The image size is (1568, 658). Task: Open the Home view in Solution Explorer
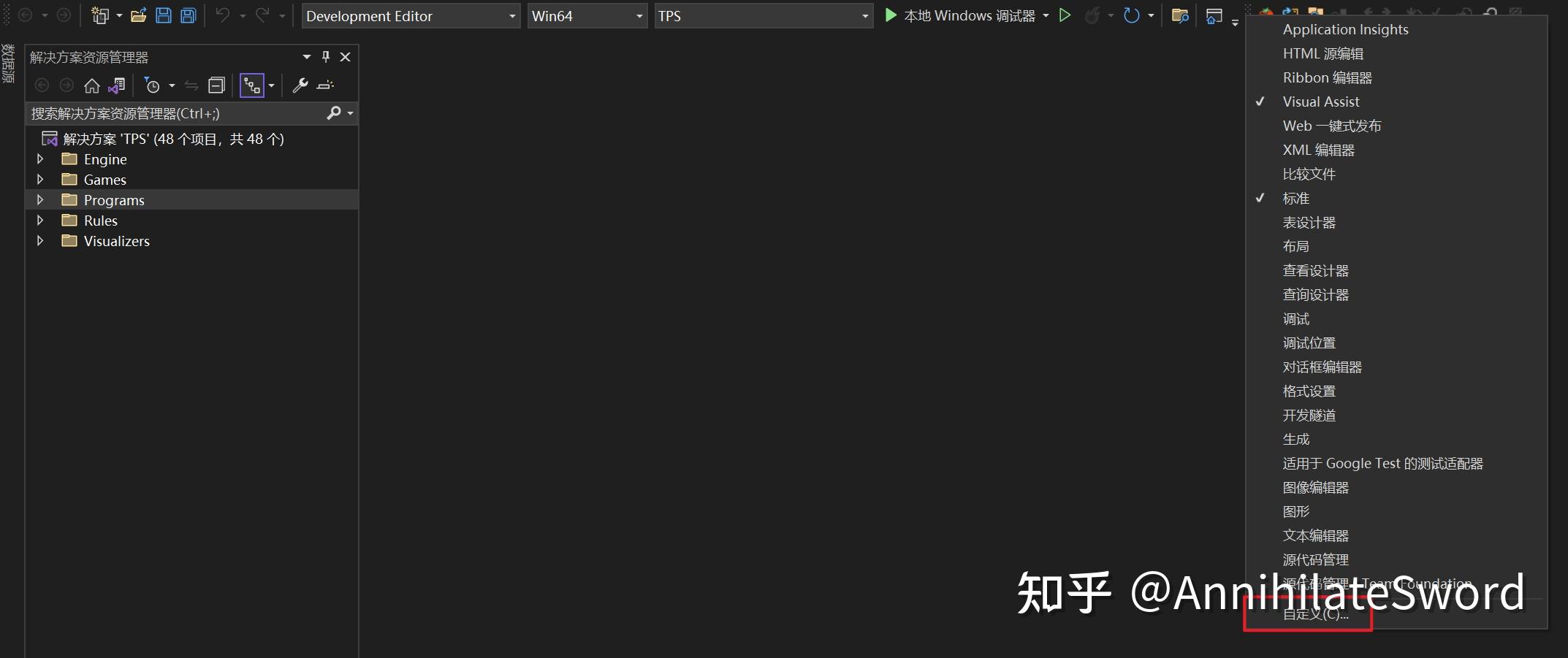pos(91,85)
